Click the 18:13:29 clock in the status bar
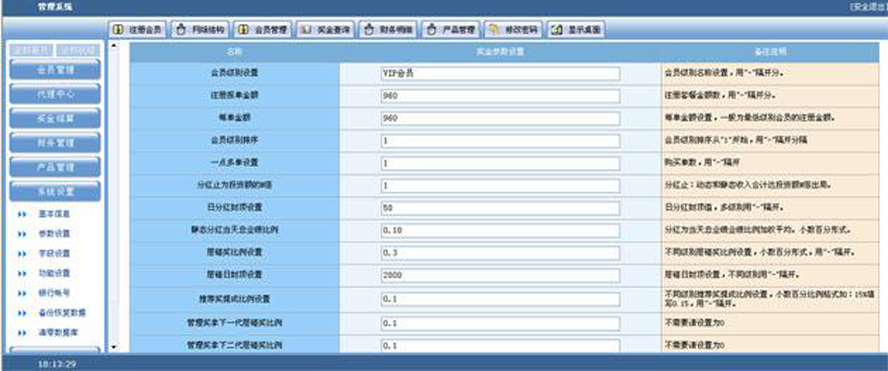This screenshot has height=371, width=888. tap(57, 364)
